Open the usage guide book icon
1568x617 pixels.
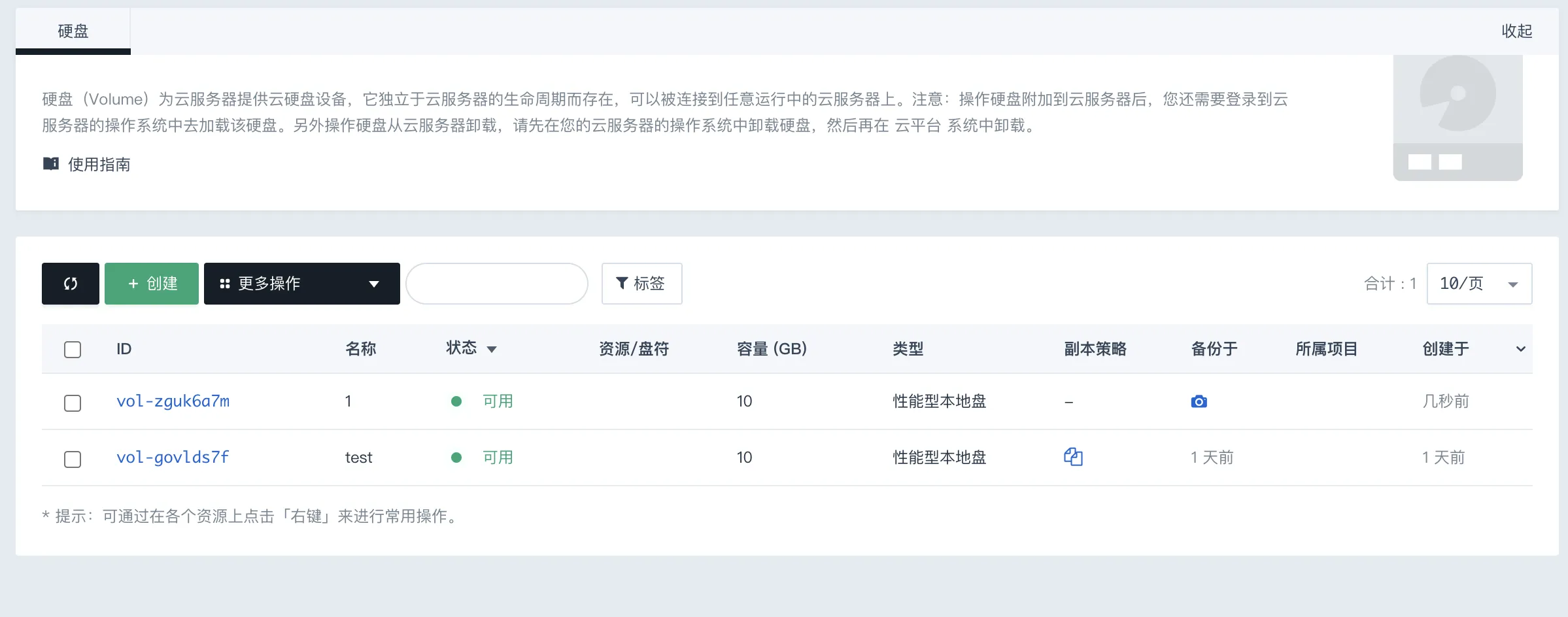[x=51, y=163]
